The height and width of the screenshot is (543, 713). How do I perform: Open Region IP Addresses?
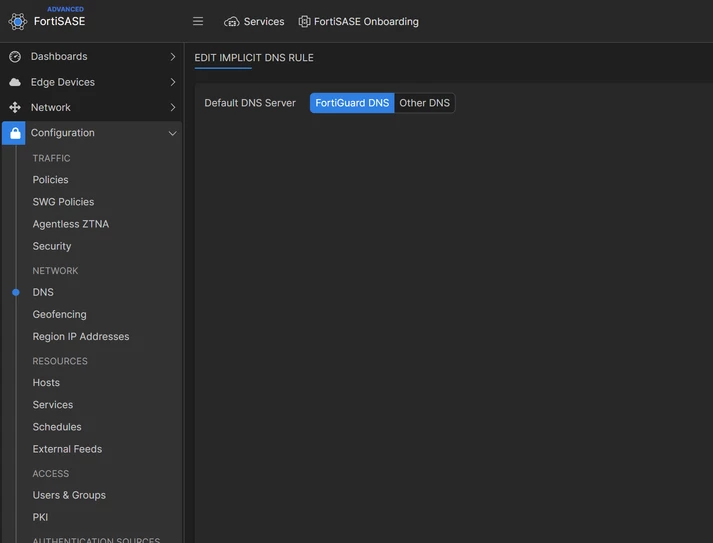click(81, 337)
